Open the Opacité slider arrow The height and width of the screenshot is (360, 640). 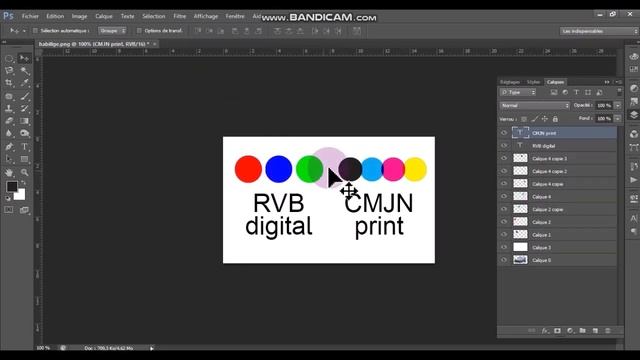coord(618,106)
